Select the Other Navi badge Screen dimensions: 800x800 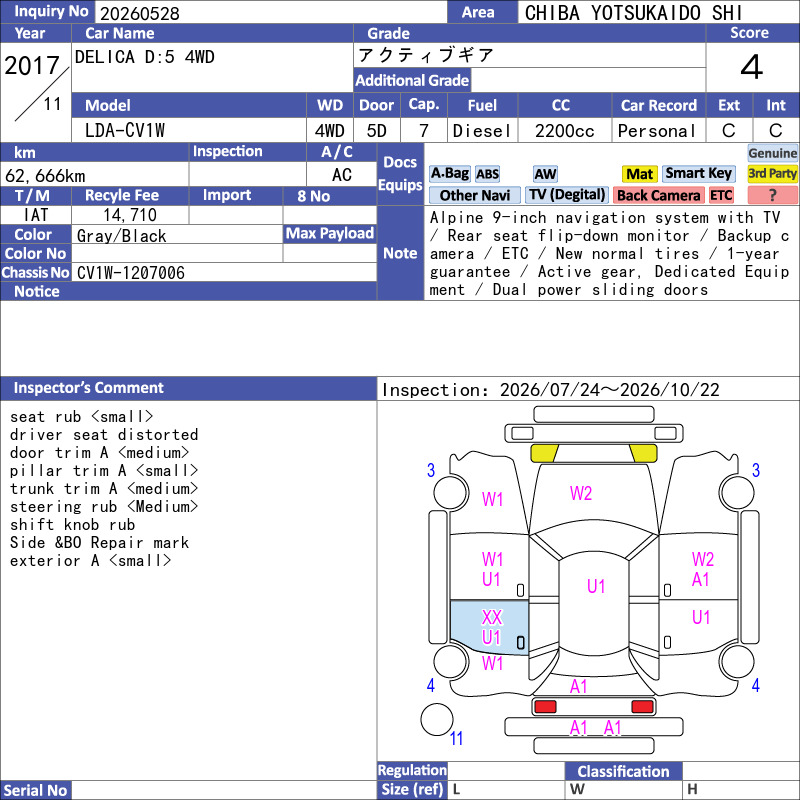tap(474, 195)
